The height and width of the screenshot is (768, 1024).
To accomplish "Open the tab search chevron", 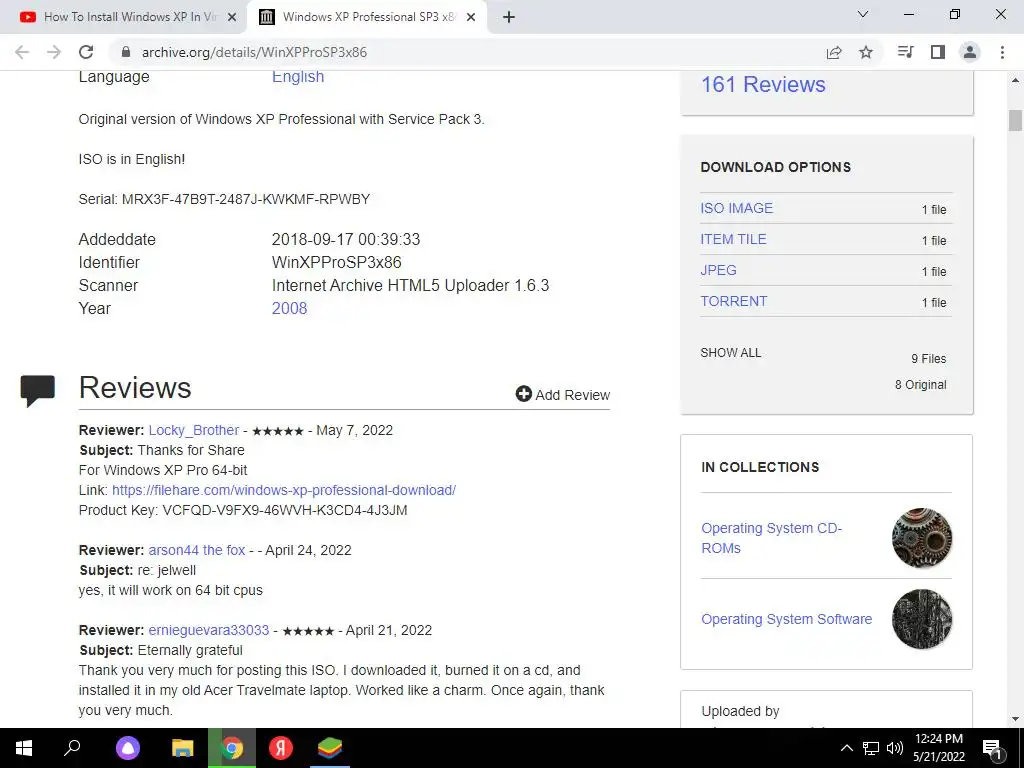I will point(863,14).
